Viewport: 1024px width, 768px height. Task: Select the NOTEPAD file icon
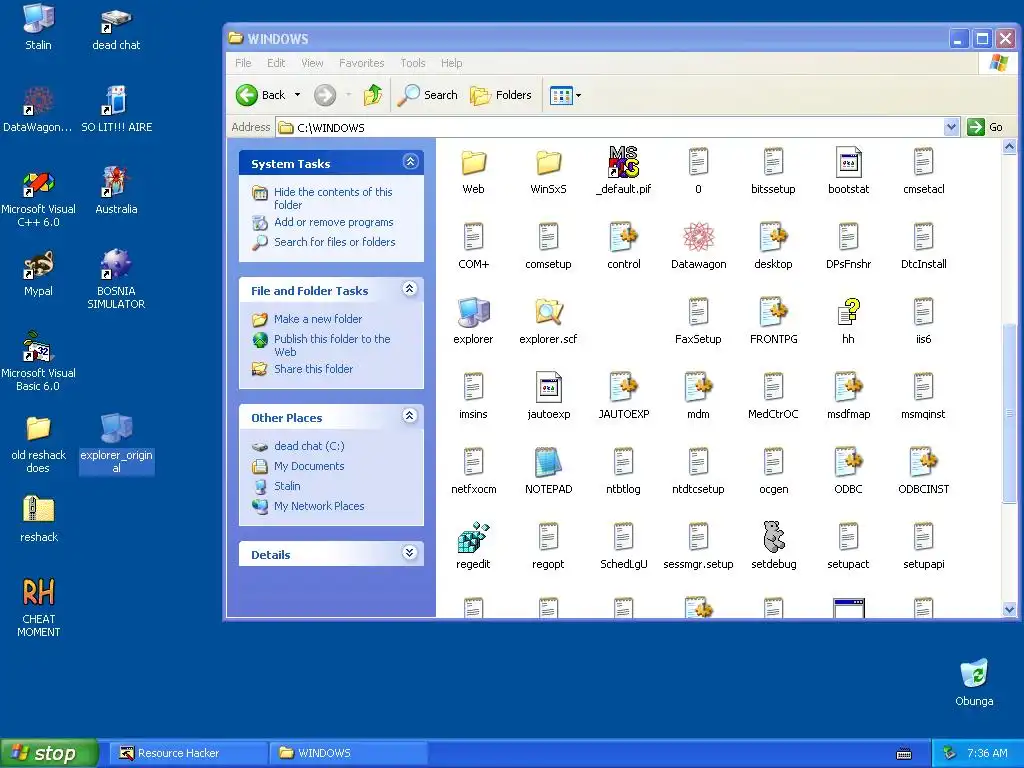[x=548, y=462]
